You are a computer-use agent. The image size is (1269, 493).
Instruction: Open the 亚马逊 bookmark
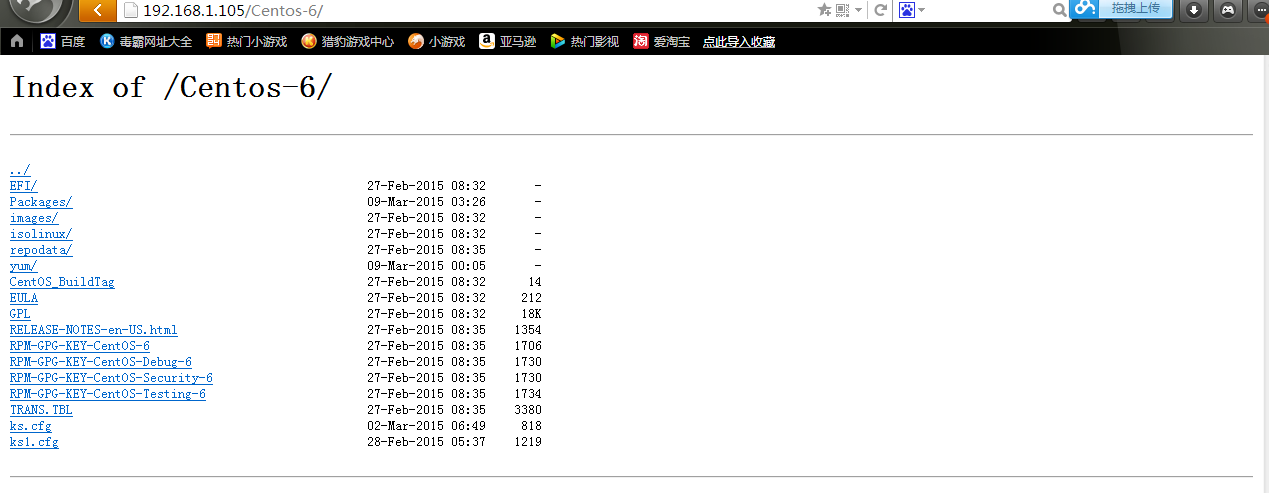(x=507, y=41)
